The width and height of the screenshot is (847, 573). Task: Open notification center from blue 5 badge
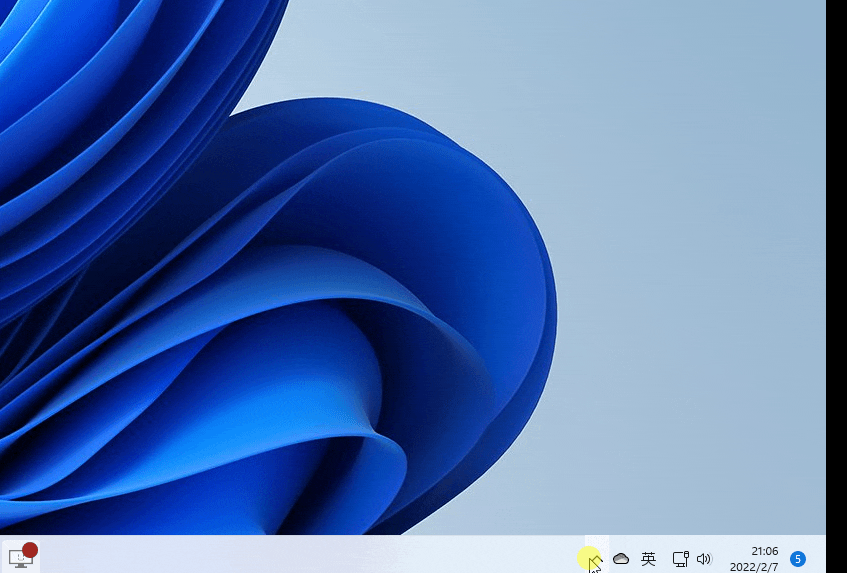click(x=798, y=559)
